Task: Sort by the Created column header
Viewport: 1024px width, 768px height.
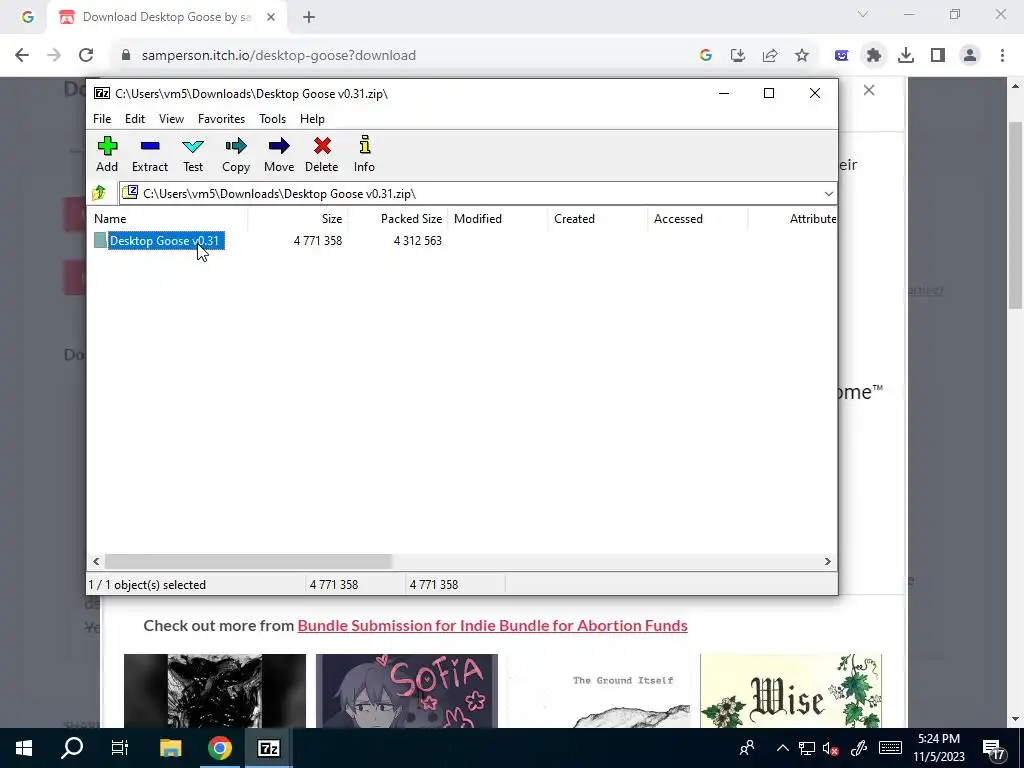Action: [x=598, y=219]
